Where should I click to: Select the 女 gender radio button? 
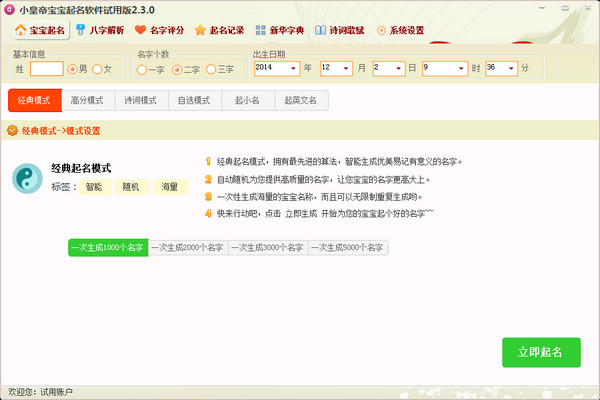(x=97, y=69)
